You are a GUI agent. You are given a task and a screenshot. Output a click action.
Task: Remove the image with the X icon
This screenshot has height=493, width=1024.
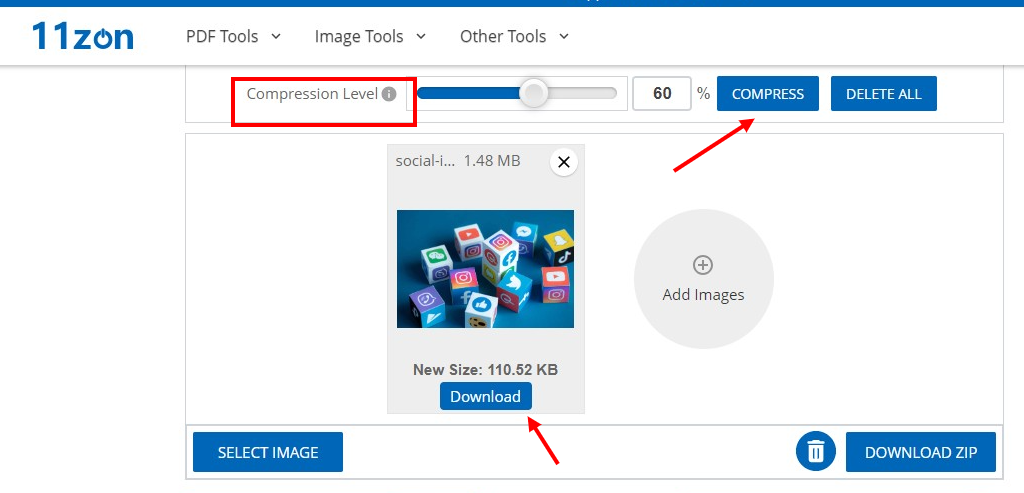564,162
